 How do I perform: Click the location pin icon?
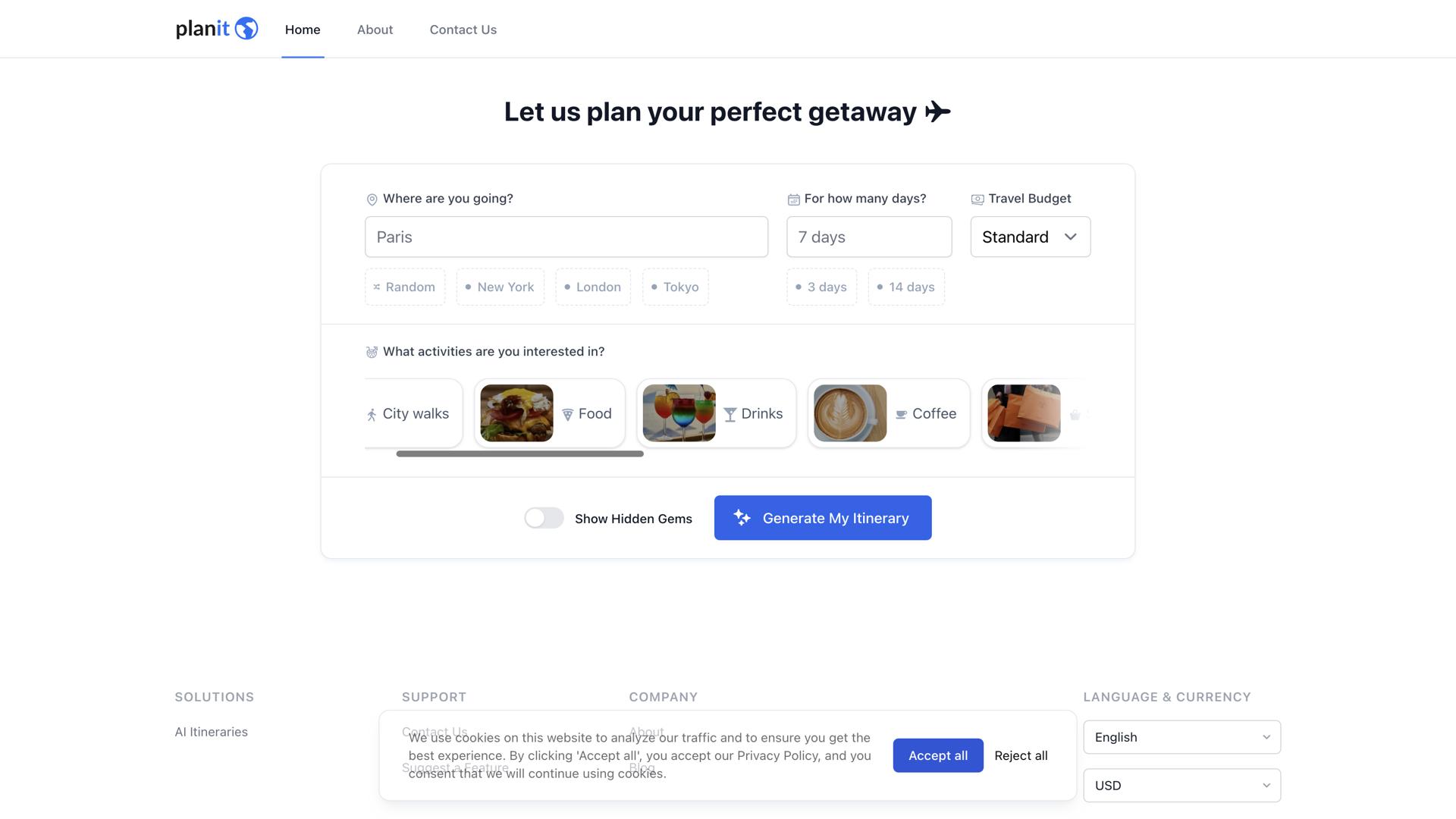[x=372, y=199]
